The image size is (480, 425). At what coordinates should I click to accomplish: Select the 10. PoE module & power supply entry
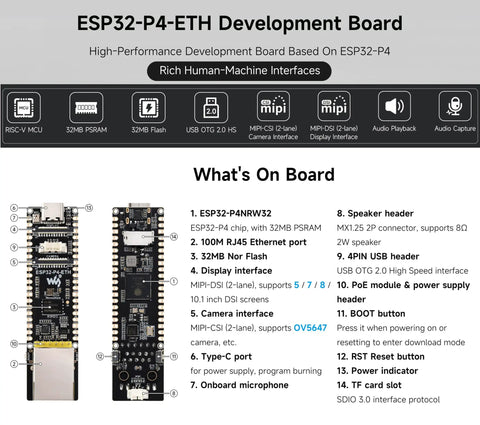coord(403,292)
